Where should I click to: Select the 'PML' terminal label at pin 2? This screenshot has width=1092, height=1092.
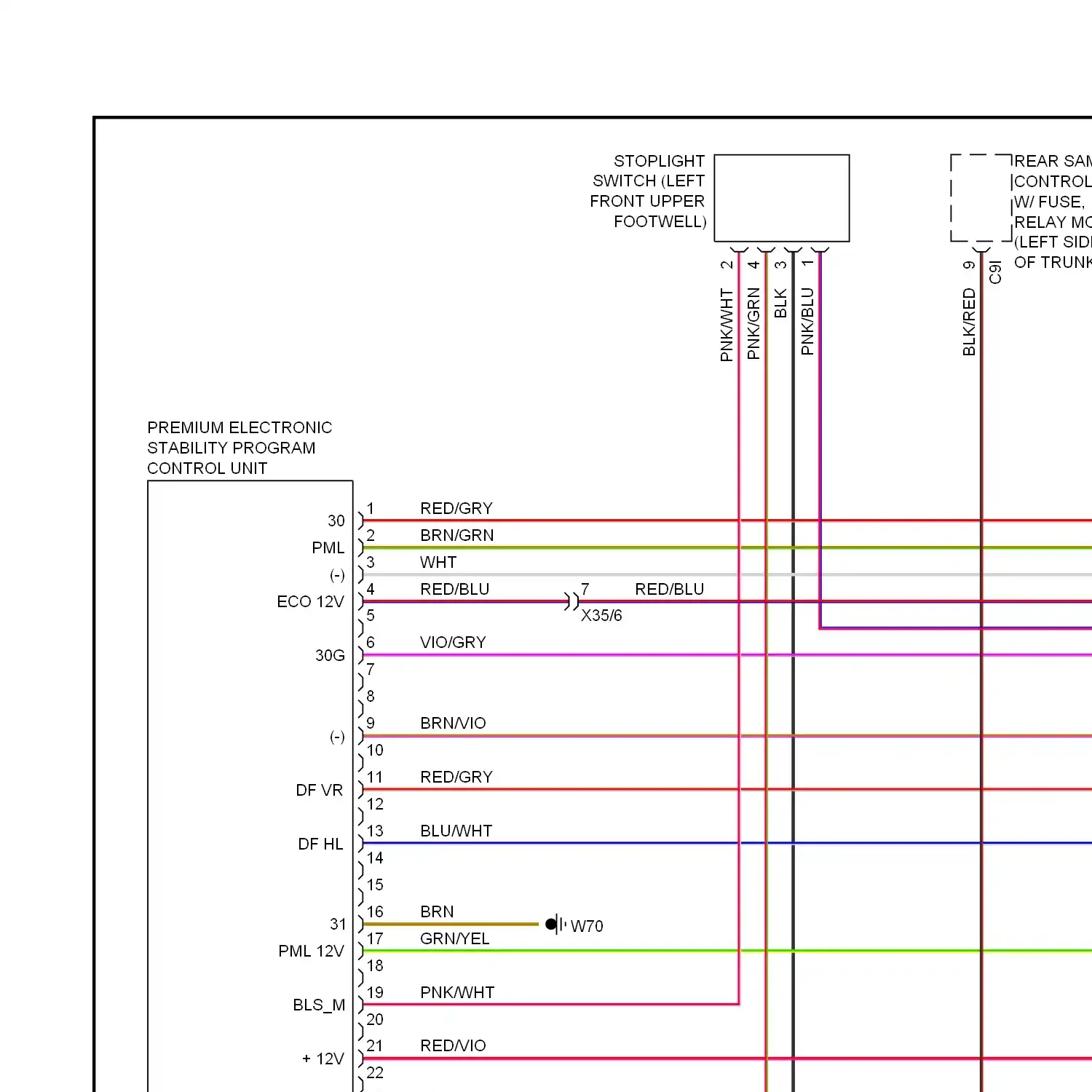point(328,547)
